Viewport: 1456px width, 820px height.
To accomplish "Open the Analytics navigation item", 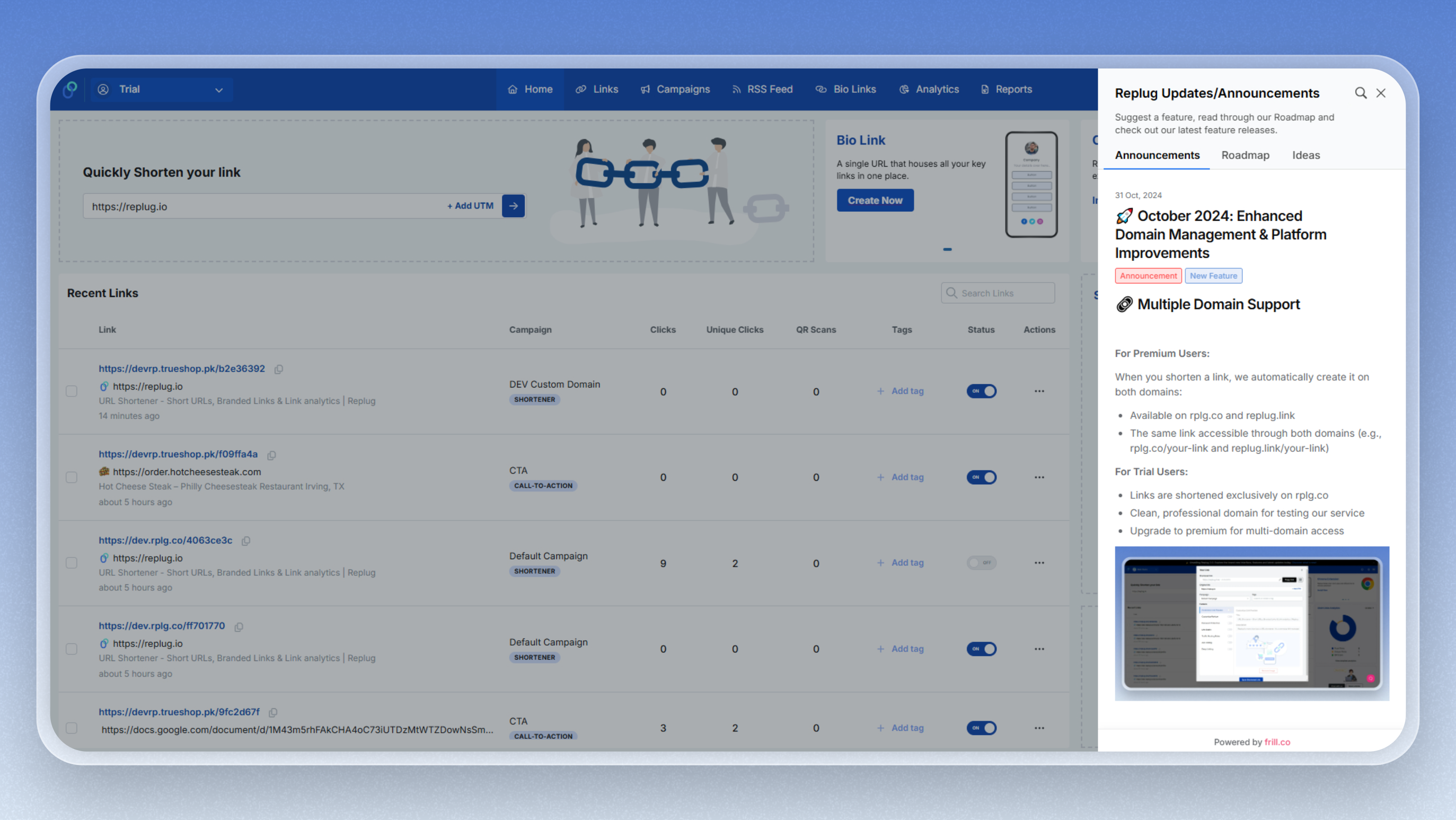I will [x=929, y=89].
